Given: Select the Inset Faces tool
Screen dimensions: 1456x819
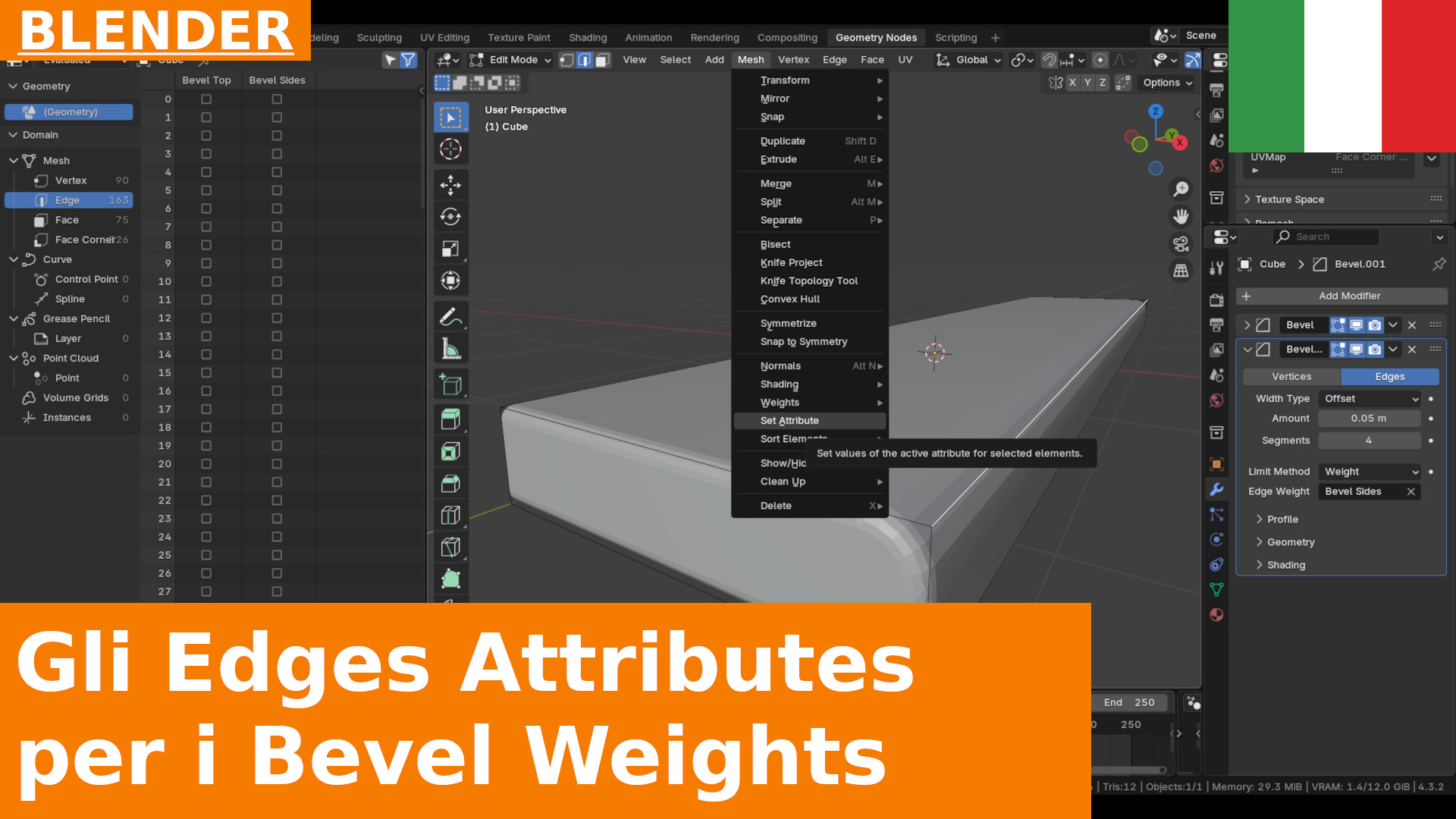Looking at the screenshot, I should (450, 452).
